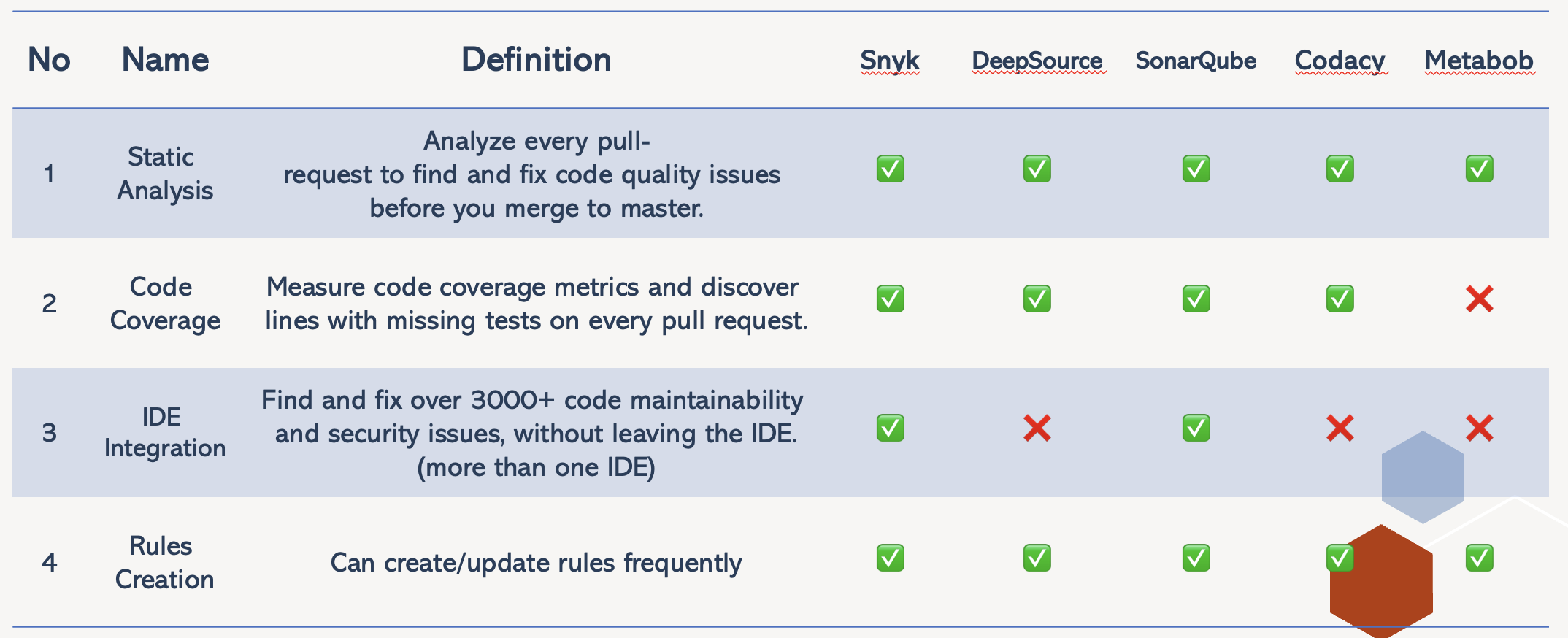Viewport: 1568px width, 638px height.
Task: Click the 'Analyze every pull-request' definition text
Action: (532, 174)
